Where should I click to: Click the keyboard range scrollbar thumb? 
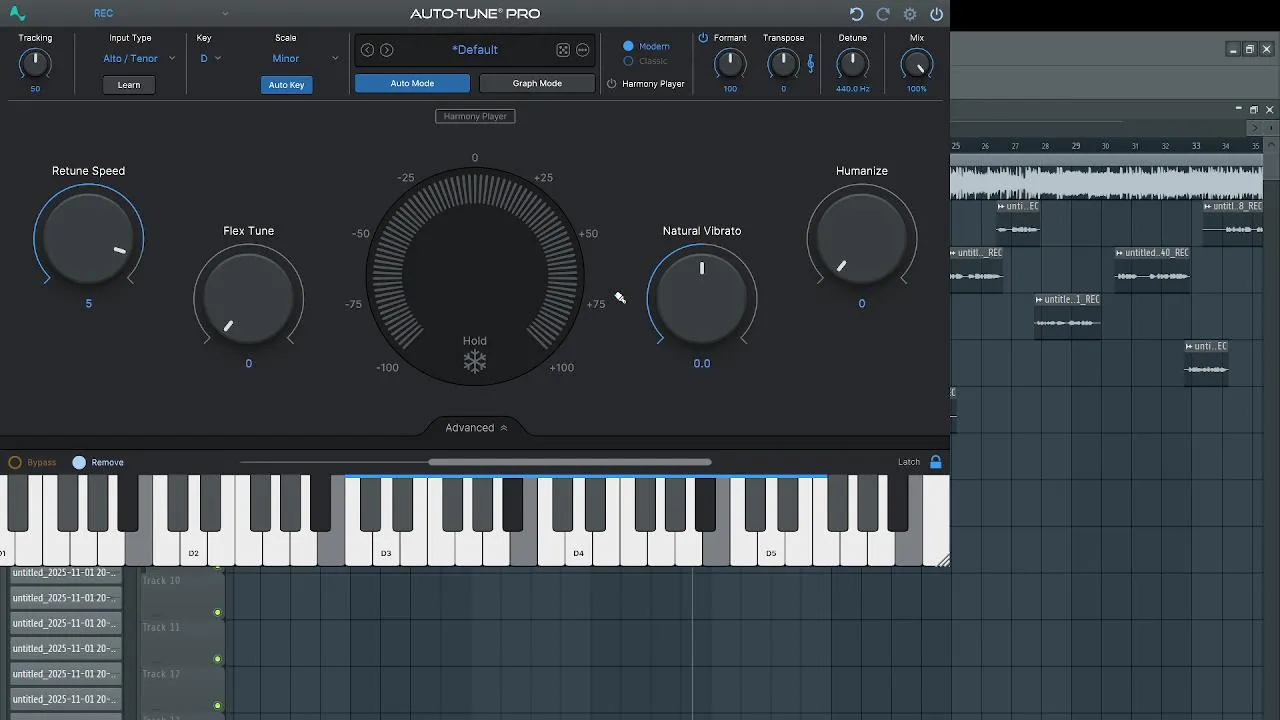coord(570,462)
